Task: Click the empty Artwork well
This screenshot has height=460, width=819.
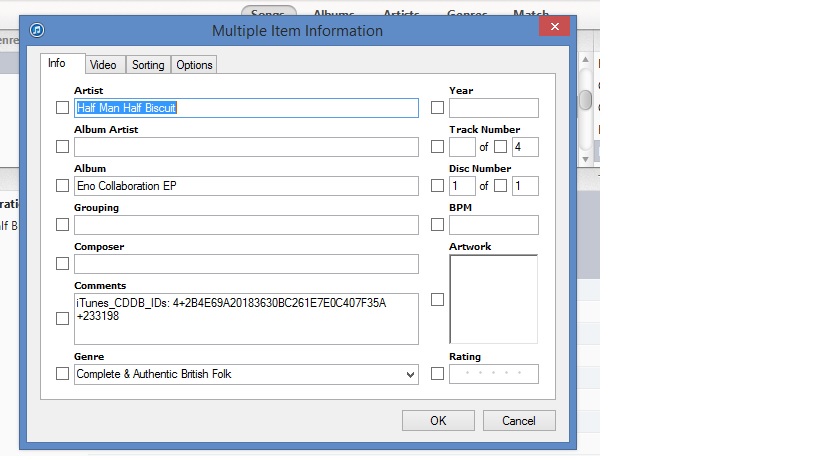Action: (494, 299)
